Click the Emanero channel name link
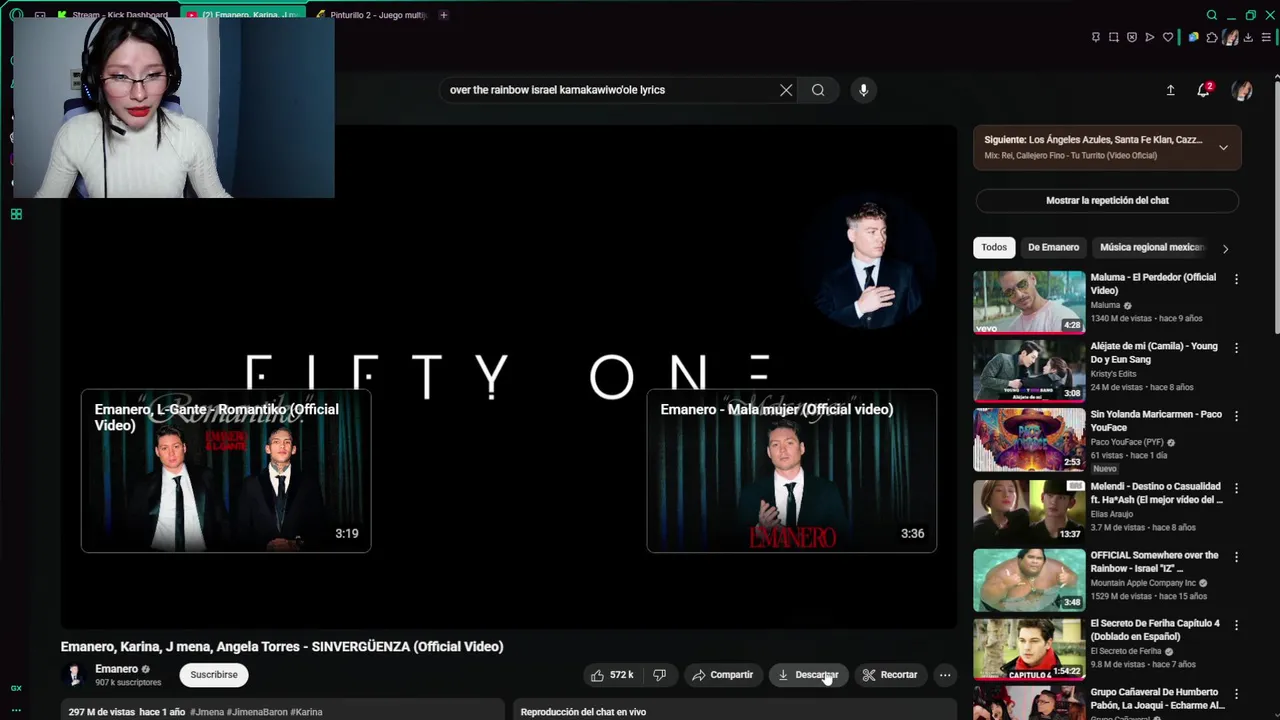Viewport: 1280px width, 720px height. click(116, 669)
